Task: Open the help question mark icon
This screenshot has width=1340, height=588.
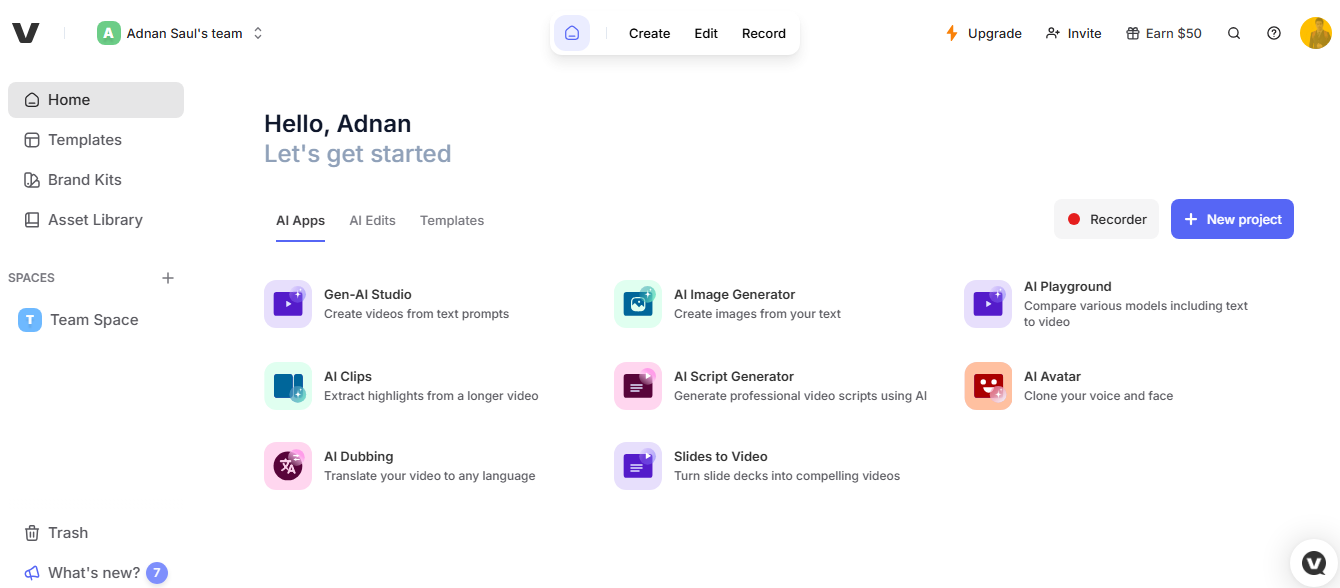Action: pyautogui.click(x=1274, y=33)
